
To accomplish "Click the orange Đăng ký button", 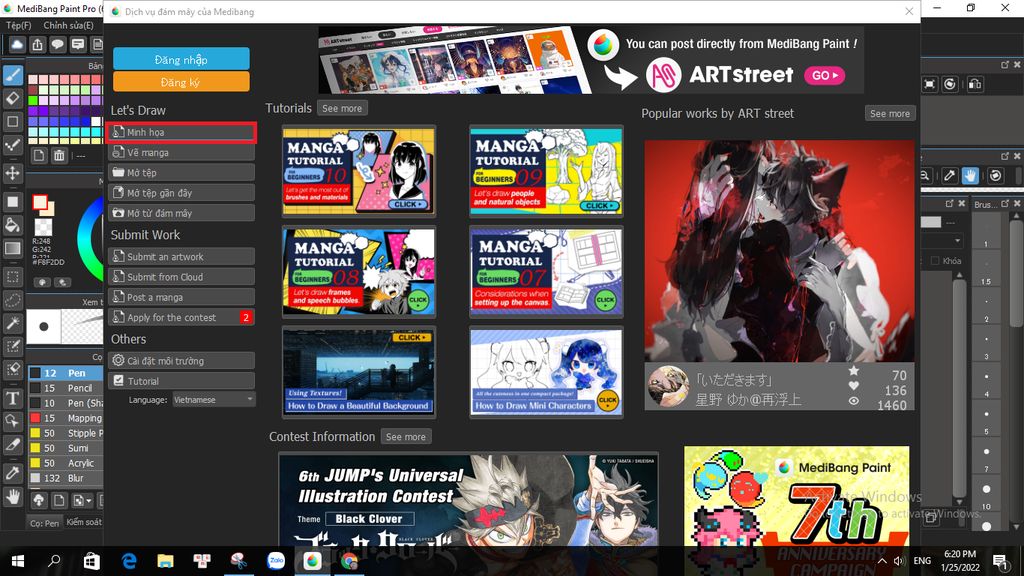I will (181, 82).
